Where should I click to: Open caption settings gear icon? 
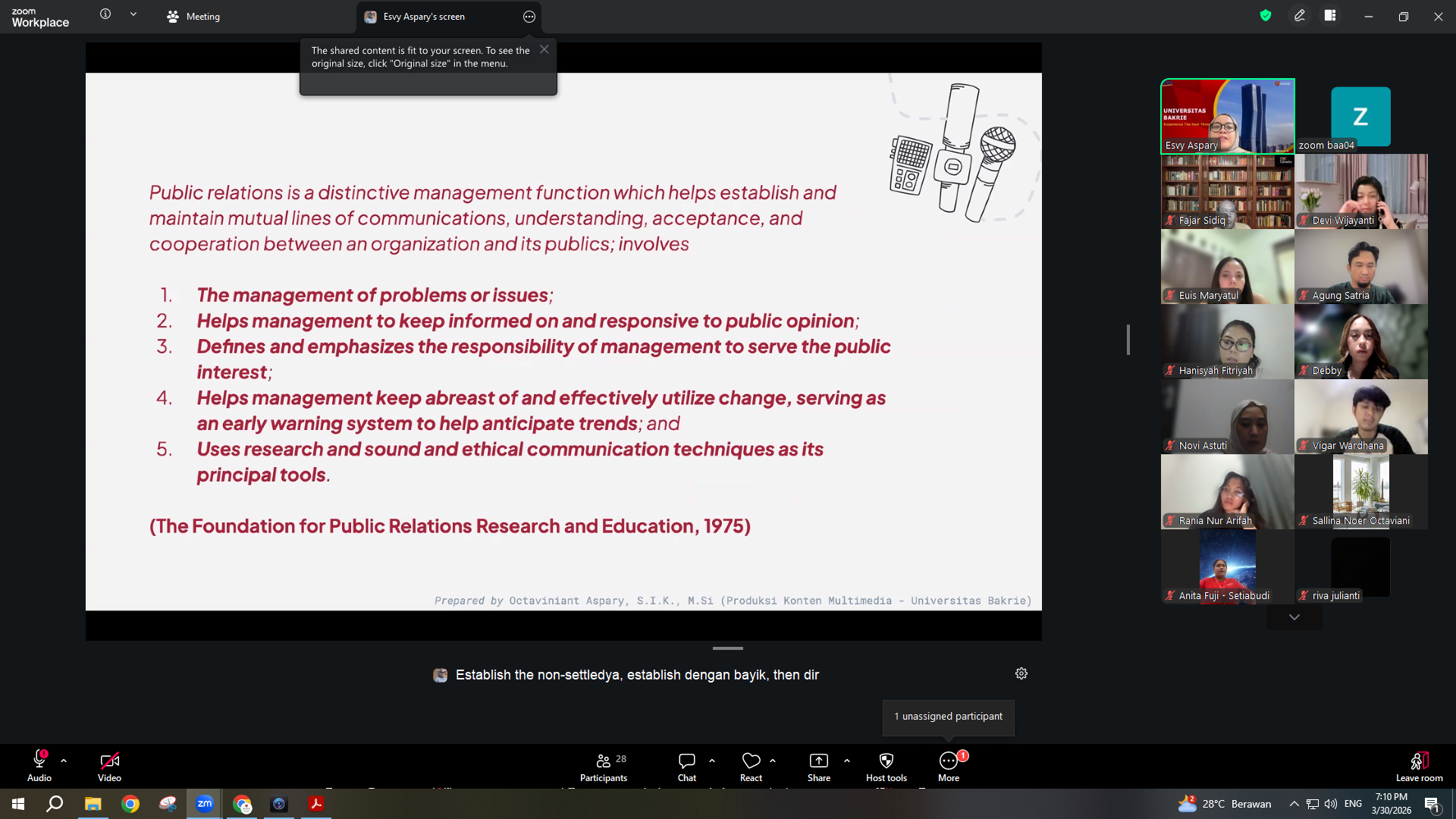(1021, 673)
